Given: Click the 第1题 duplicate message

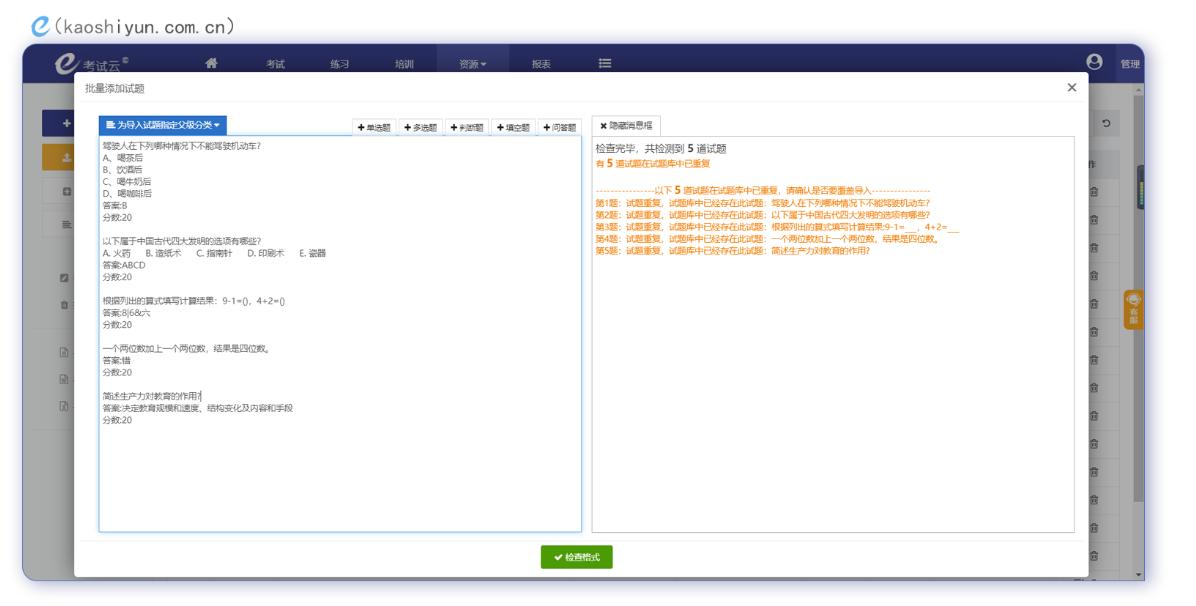Looking at the screenshot, I should pyautogui.click(x=763, y=203).
